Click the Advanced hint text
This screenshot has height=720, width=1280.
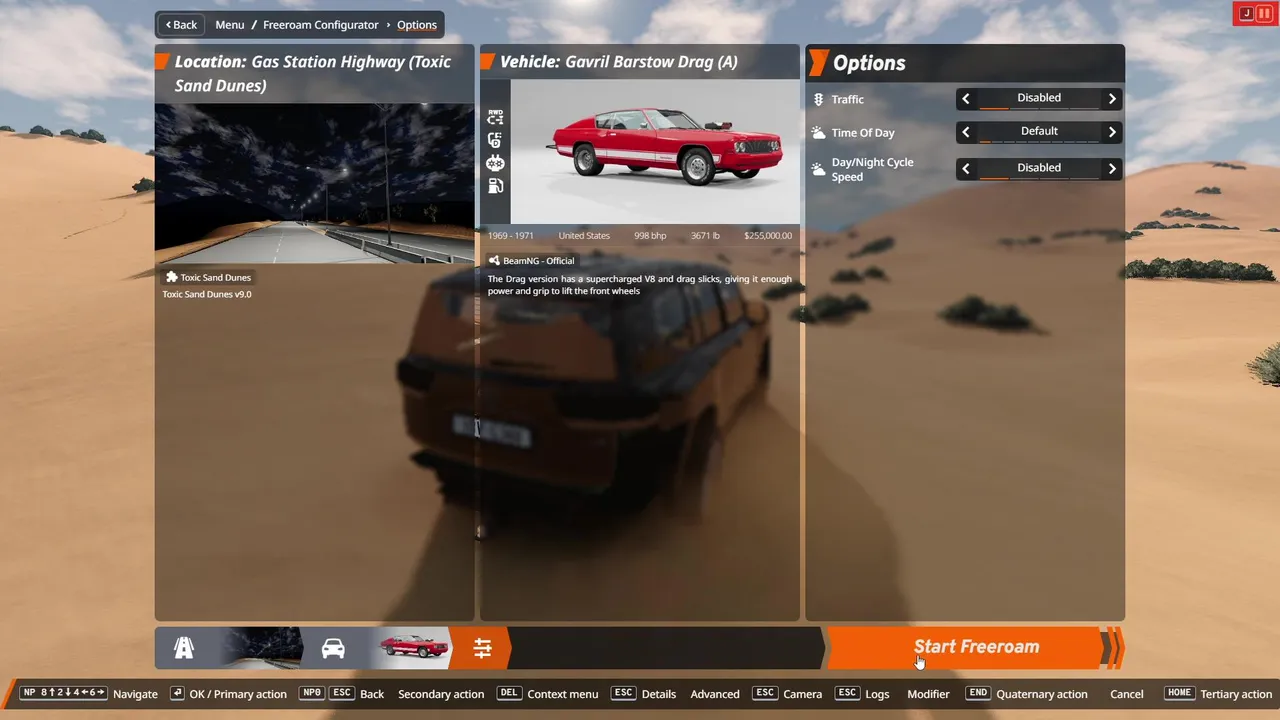click(x=715, y=694)
